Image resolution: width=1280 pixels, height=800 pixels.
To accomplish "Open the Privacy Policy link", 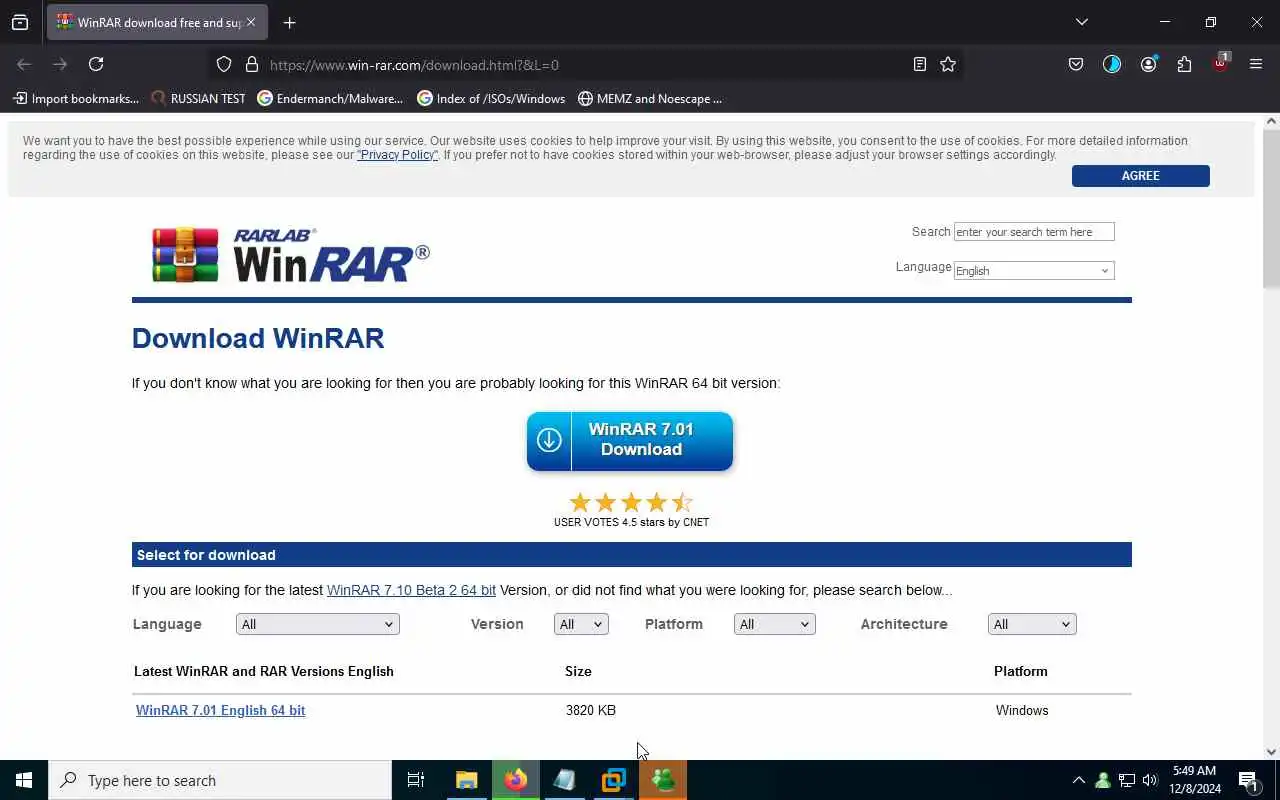I will (x=397, y=155).
